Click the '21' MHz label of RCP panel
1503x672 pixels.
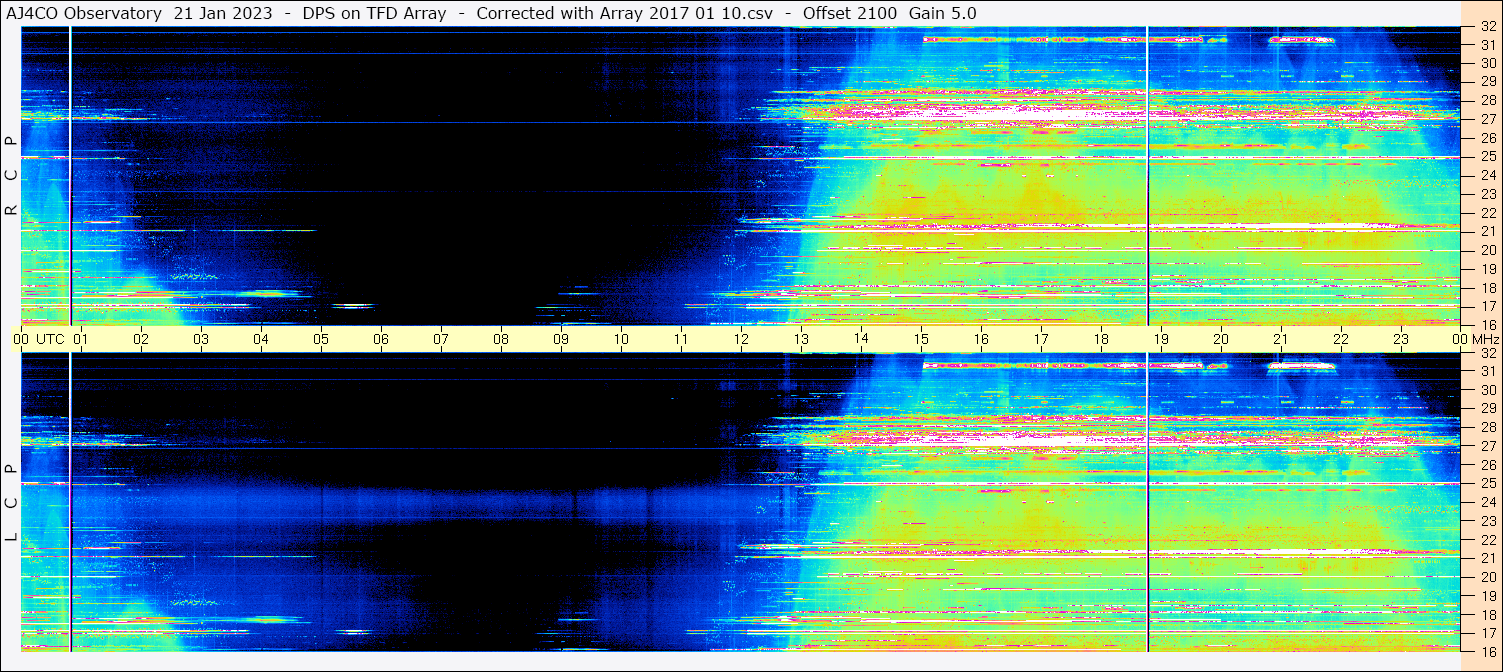[1488, 231]
